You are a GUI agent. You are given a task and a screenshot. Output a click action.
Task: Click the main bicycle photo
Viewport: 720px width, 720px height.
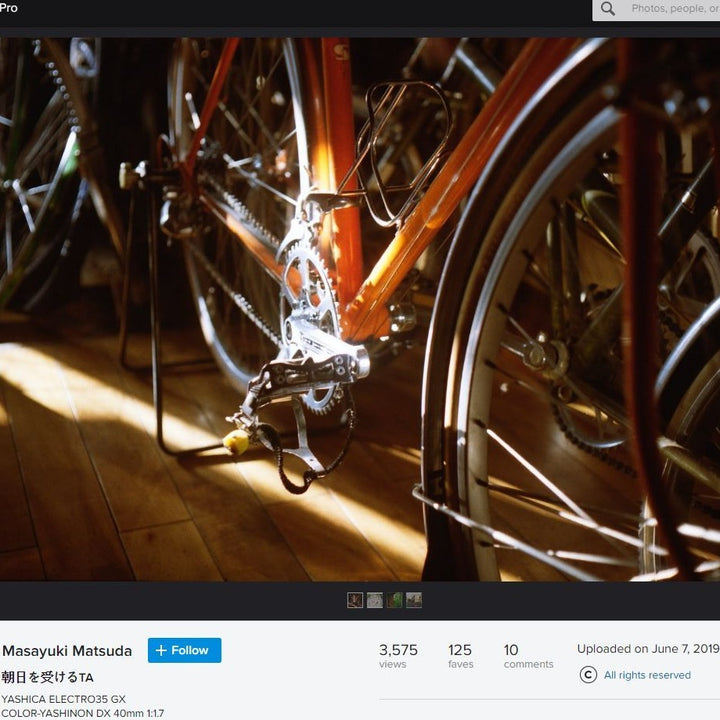(360, 309)
